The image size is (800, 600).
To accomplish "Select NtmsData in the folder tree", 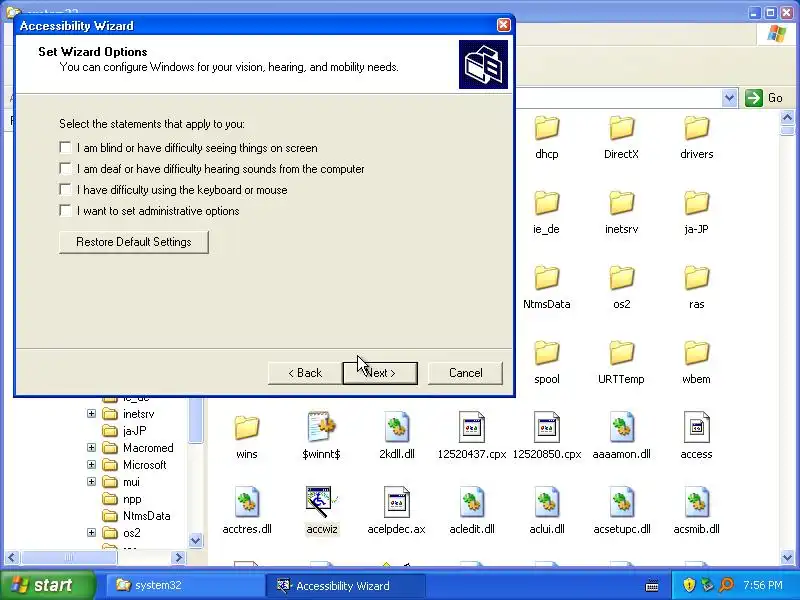I will click(146, 516).
